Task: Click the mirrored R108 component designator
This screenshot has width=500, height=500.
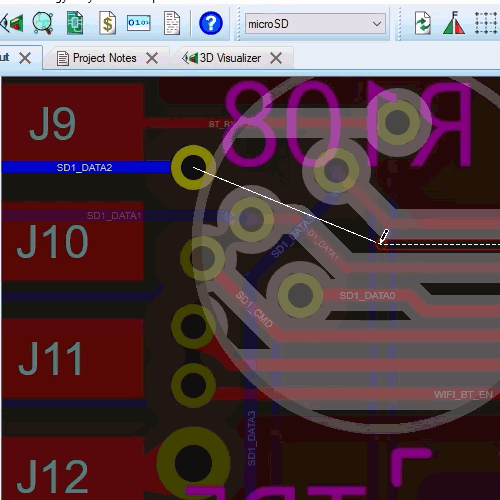Action: point(347,124)
